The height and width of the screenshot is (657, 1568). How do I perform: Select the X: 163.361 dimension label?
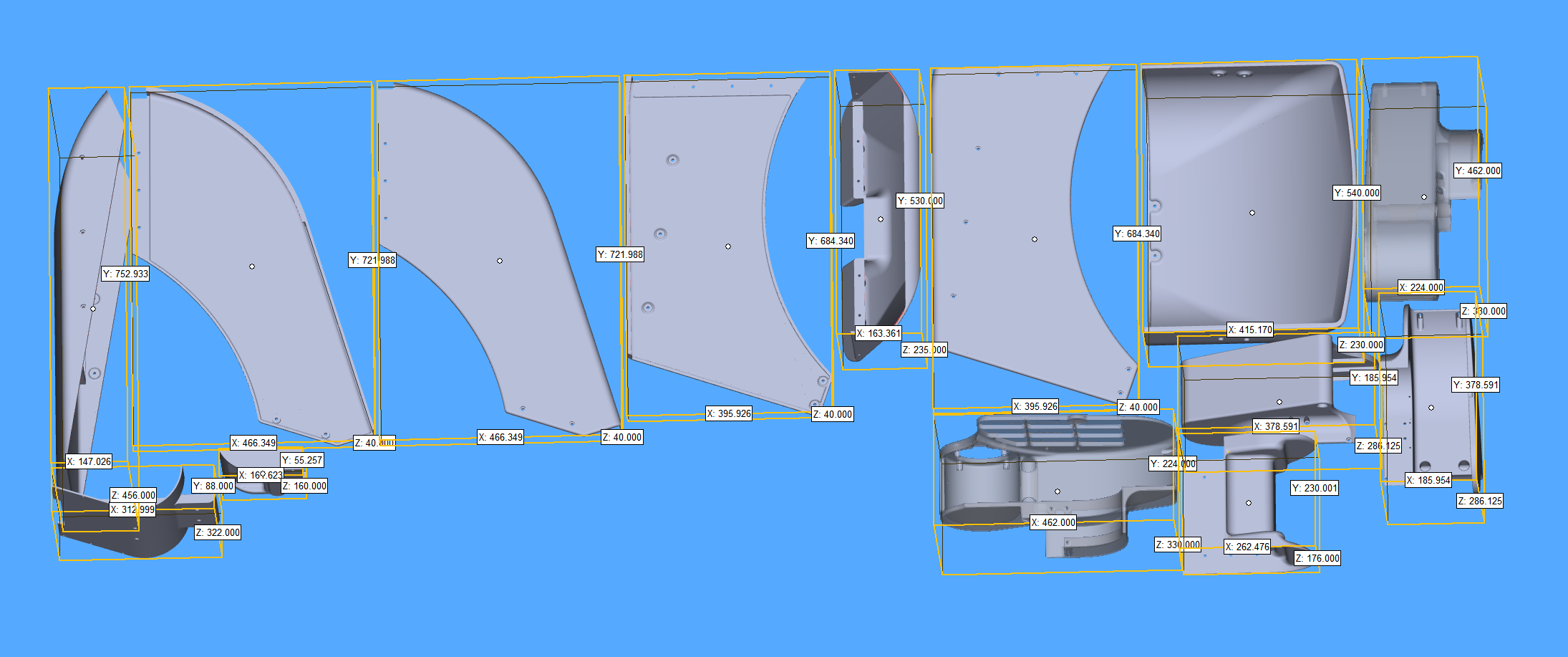[879, 333]
